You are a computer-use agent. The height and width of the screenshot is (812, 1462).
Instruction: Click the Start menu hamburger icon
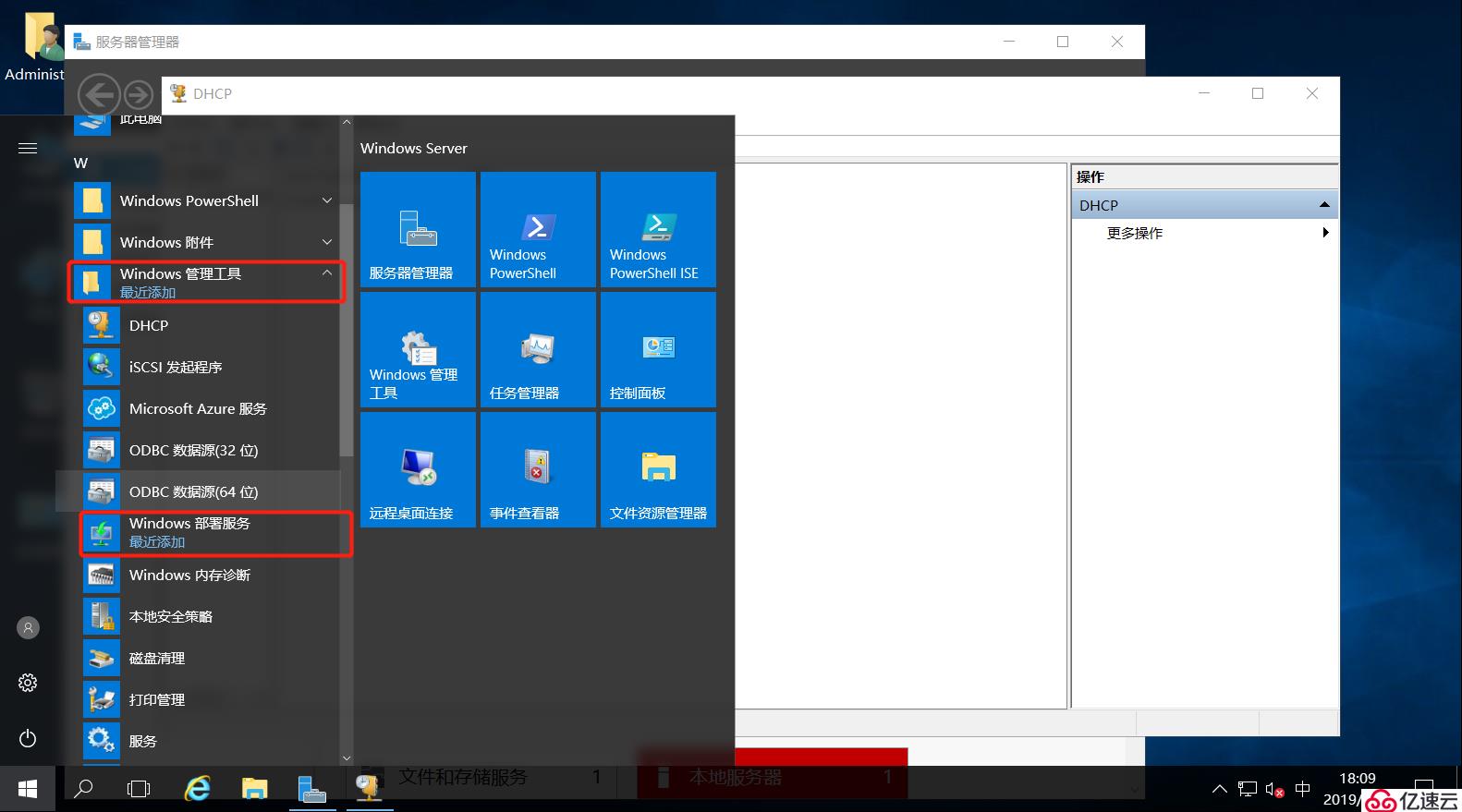[28, 148]
